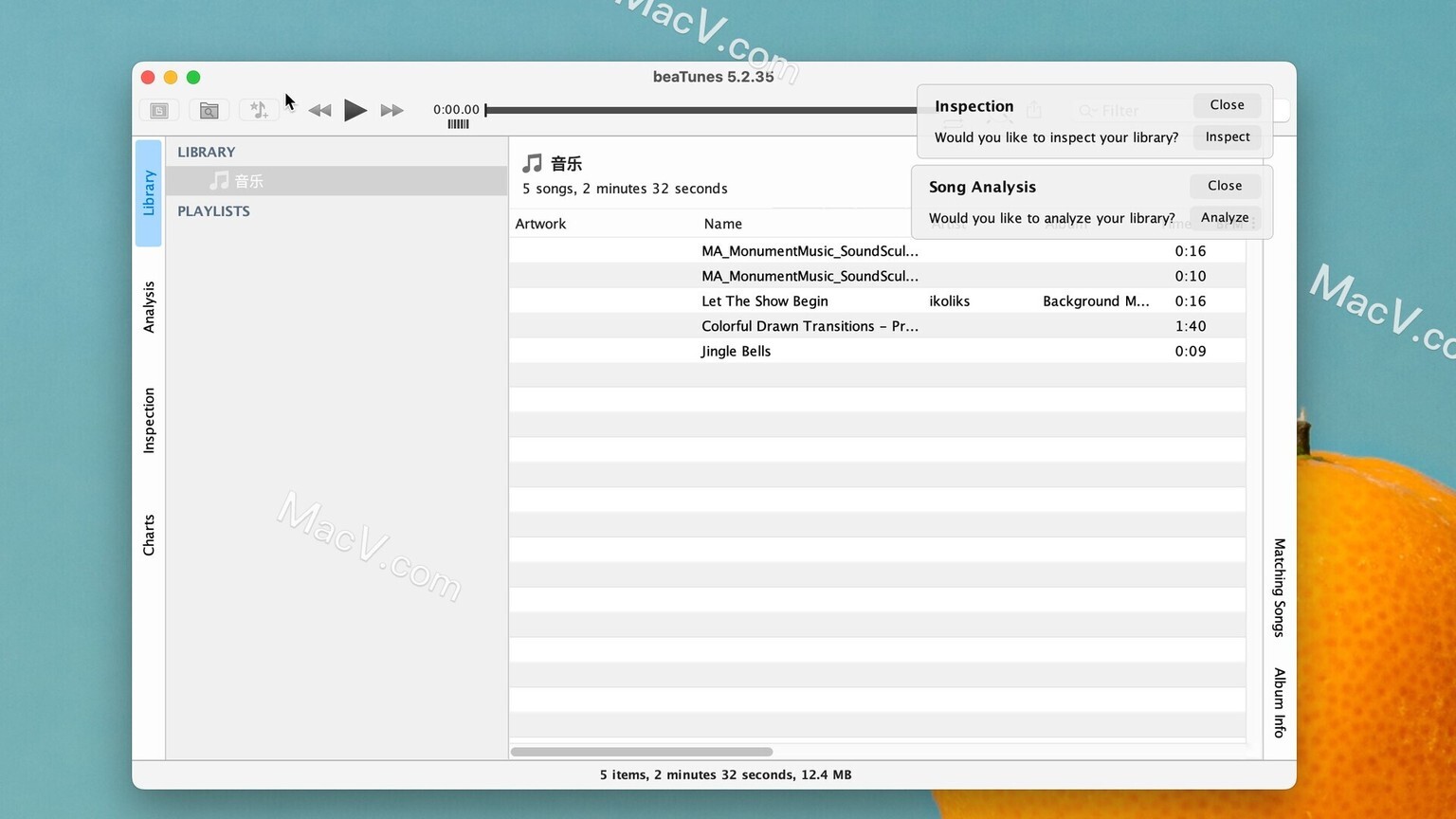Open the Album Info side panel
Screen dimensions: 1456x819
point(1280,702)
